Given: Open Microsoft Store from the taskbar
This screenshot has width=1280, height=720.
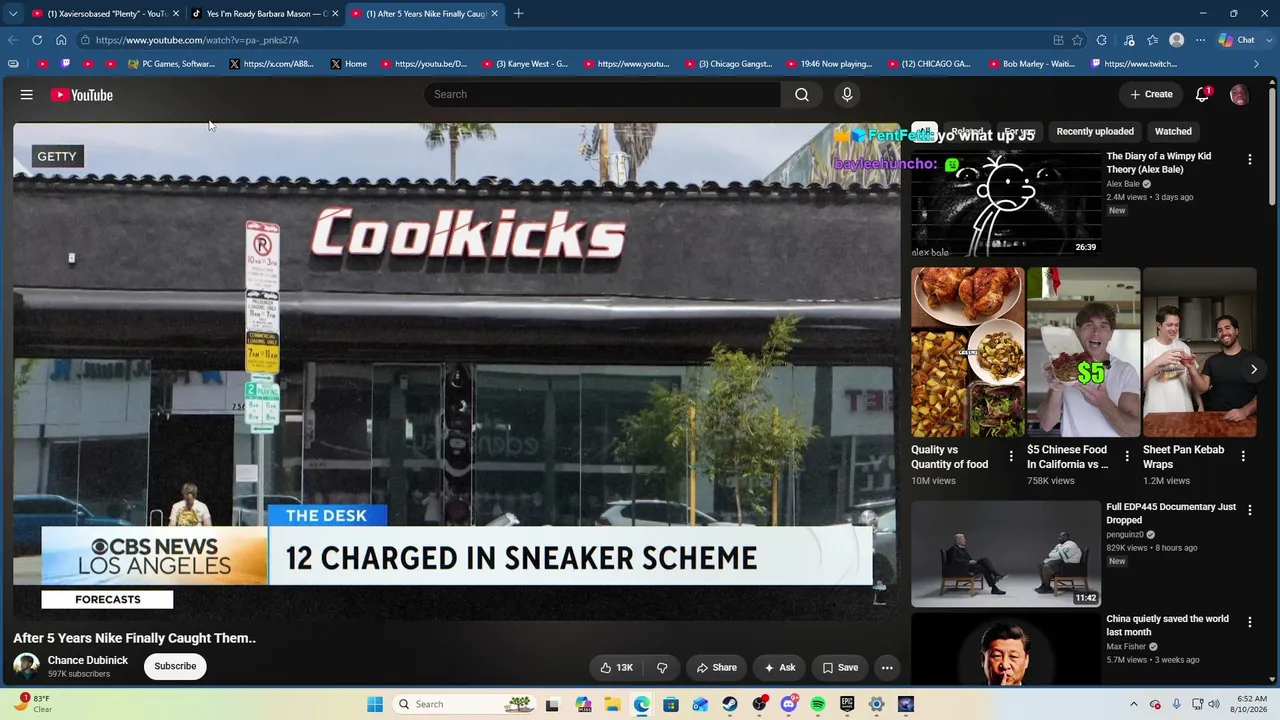Looking at the screenshot, I should click(x=671, y=704).
